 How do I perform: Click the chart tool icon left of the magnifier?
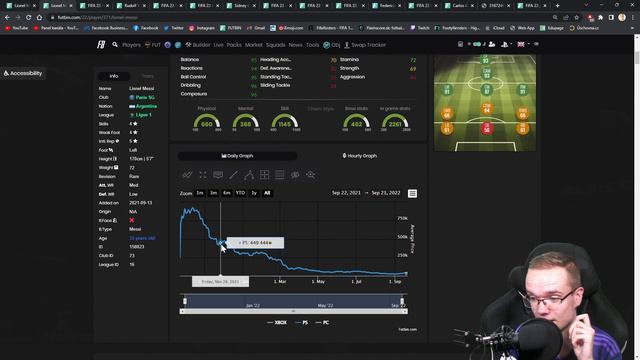(x=295, y=175)
